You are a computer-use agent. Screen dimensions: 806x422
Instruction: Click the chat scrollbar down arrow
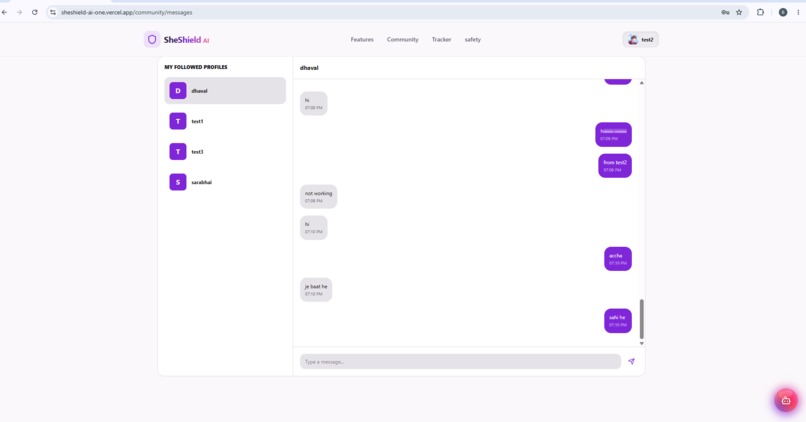[x=642, y=343]
